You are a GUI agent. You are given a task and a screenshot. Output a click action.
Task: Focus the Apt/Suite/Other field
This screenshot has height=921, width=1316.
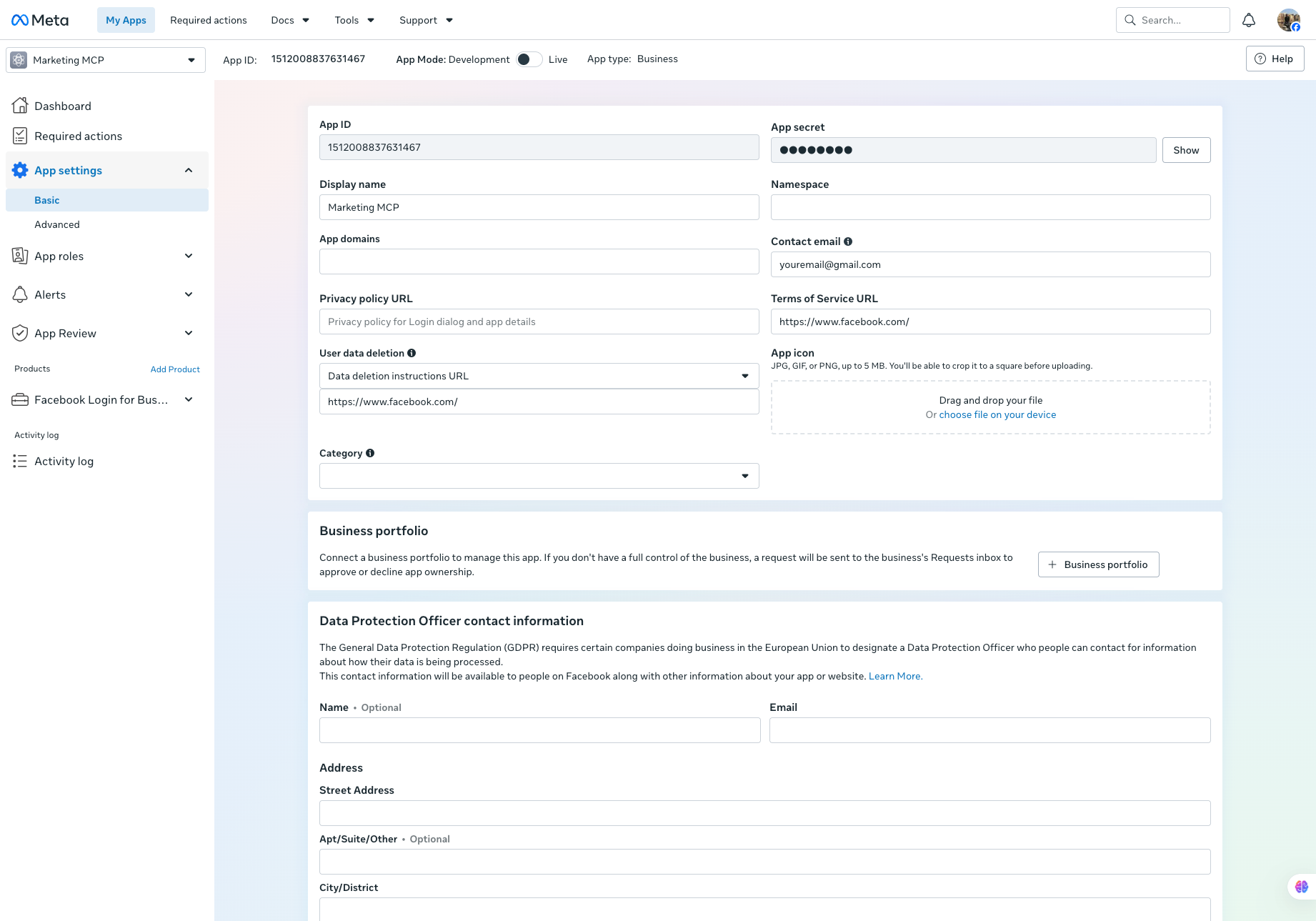coord(765,862)
